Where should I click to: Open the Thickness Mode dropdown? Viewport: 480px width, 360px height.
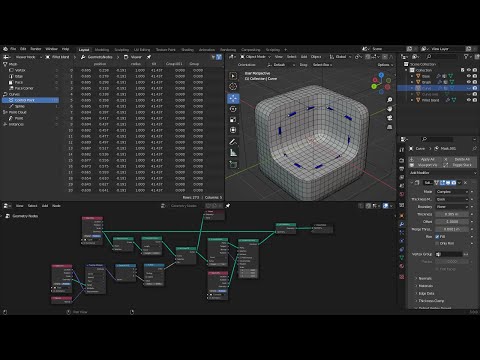pos(452,199)
